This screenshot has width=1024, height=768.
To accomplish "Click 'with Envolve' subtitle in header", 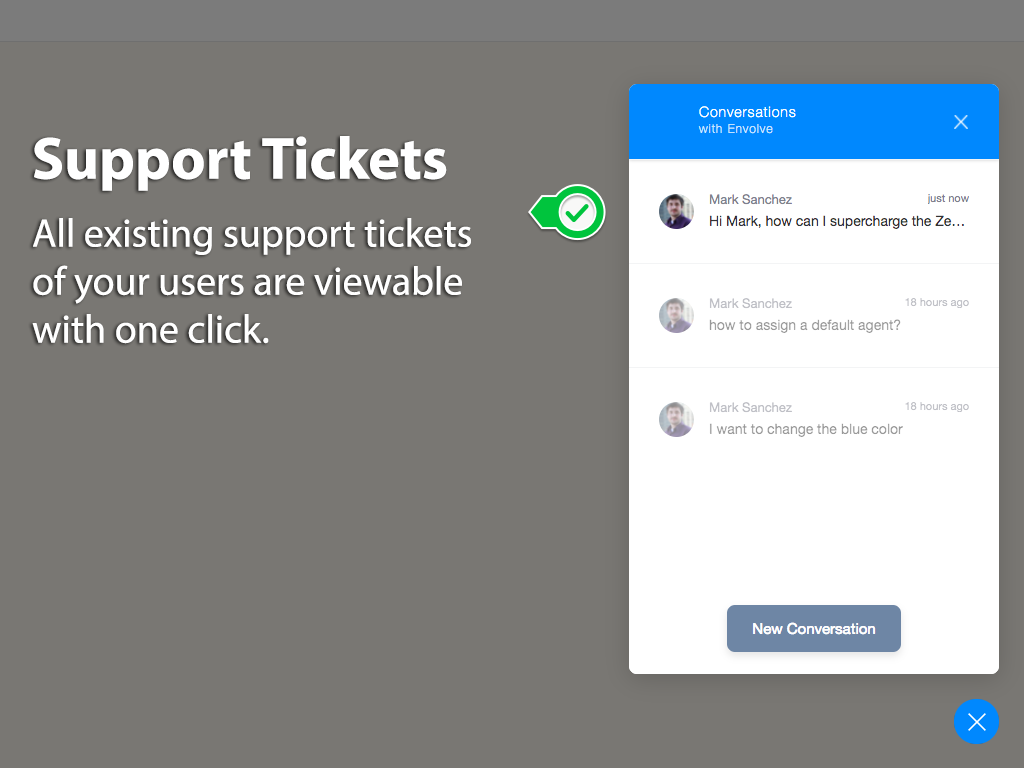I will coord(735,129).
